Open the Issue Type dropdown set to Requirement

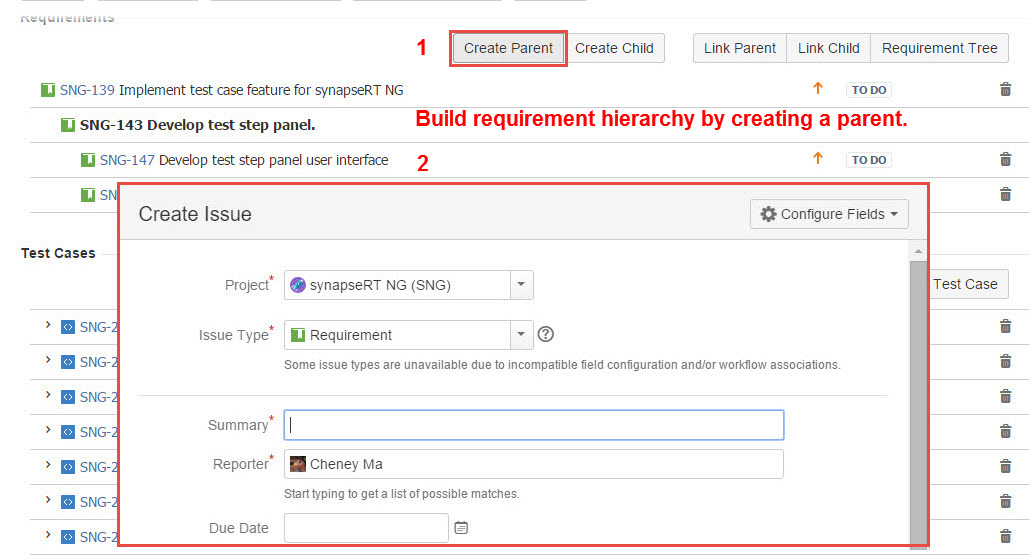tap(408, 335)
